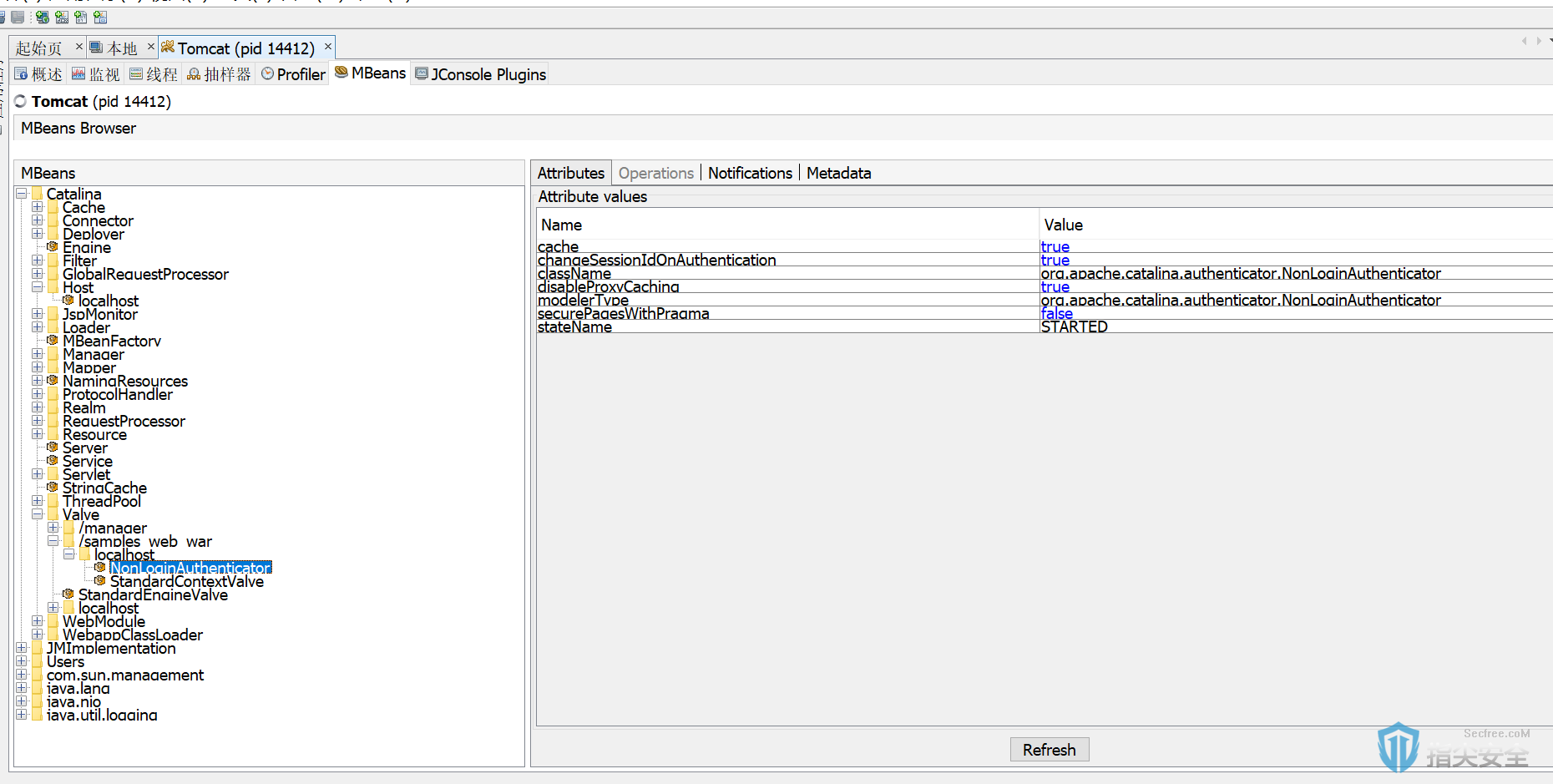The width and height of the screenshot is (1553, 784).
Task: Switch to the 本地 document tab
Action: pyautogui.click(x=122, y=48)
